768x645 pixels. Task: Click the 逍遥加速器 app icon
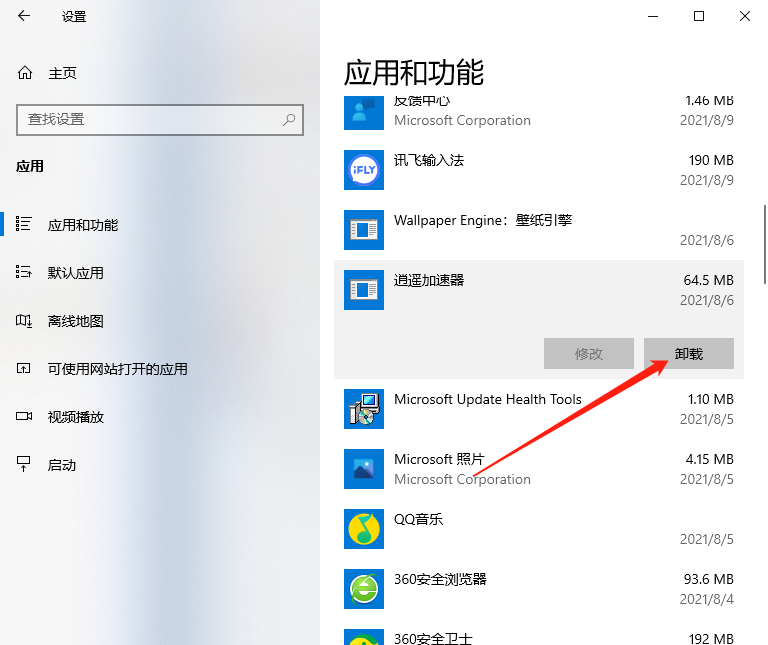point(363,290)
